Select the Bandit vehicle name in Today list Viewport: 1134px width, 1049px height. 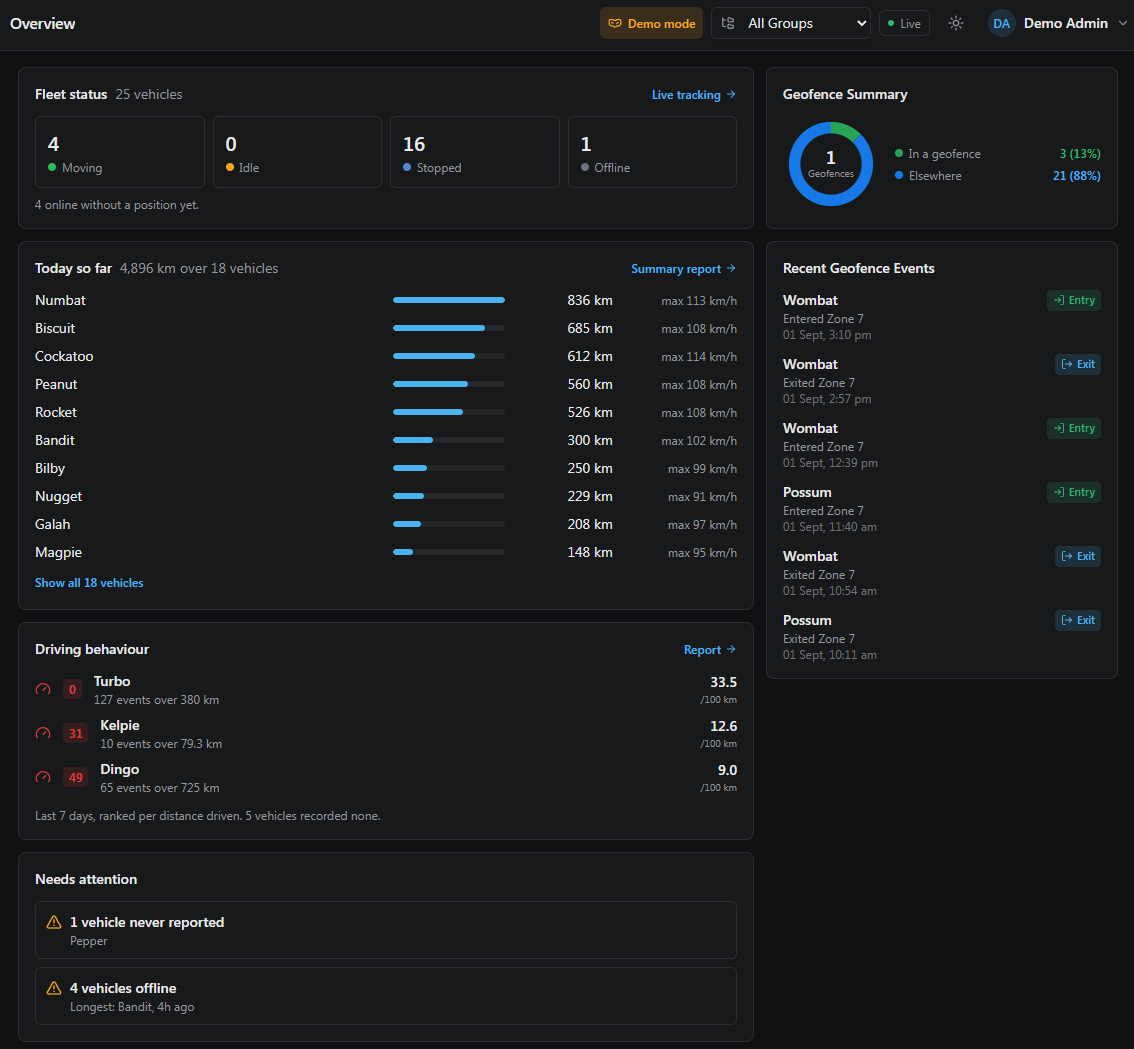click(54, 441)
